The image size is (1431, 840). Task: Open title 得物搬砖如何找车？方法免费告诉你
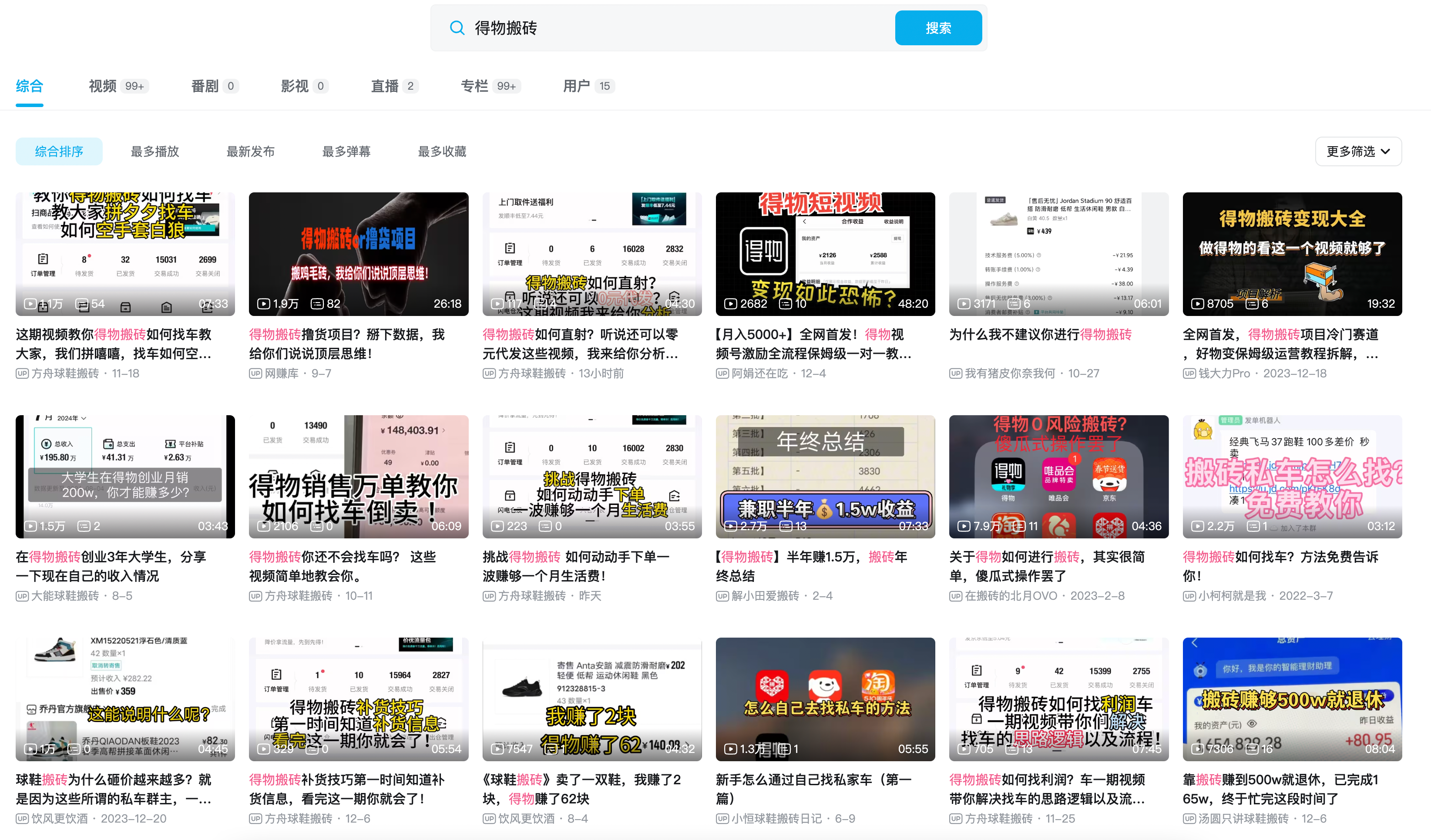(x=1280, y=567)
